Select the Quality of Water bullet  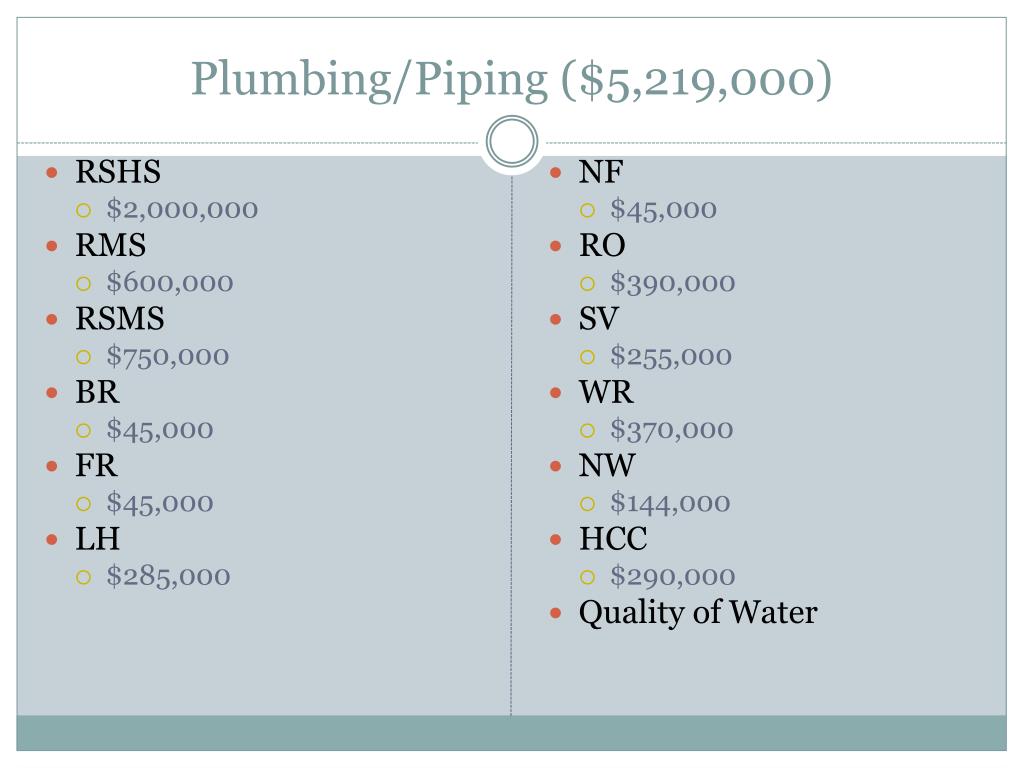coord(698,613)
